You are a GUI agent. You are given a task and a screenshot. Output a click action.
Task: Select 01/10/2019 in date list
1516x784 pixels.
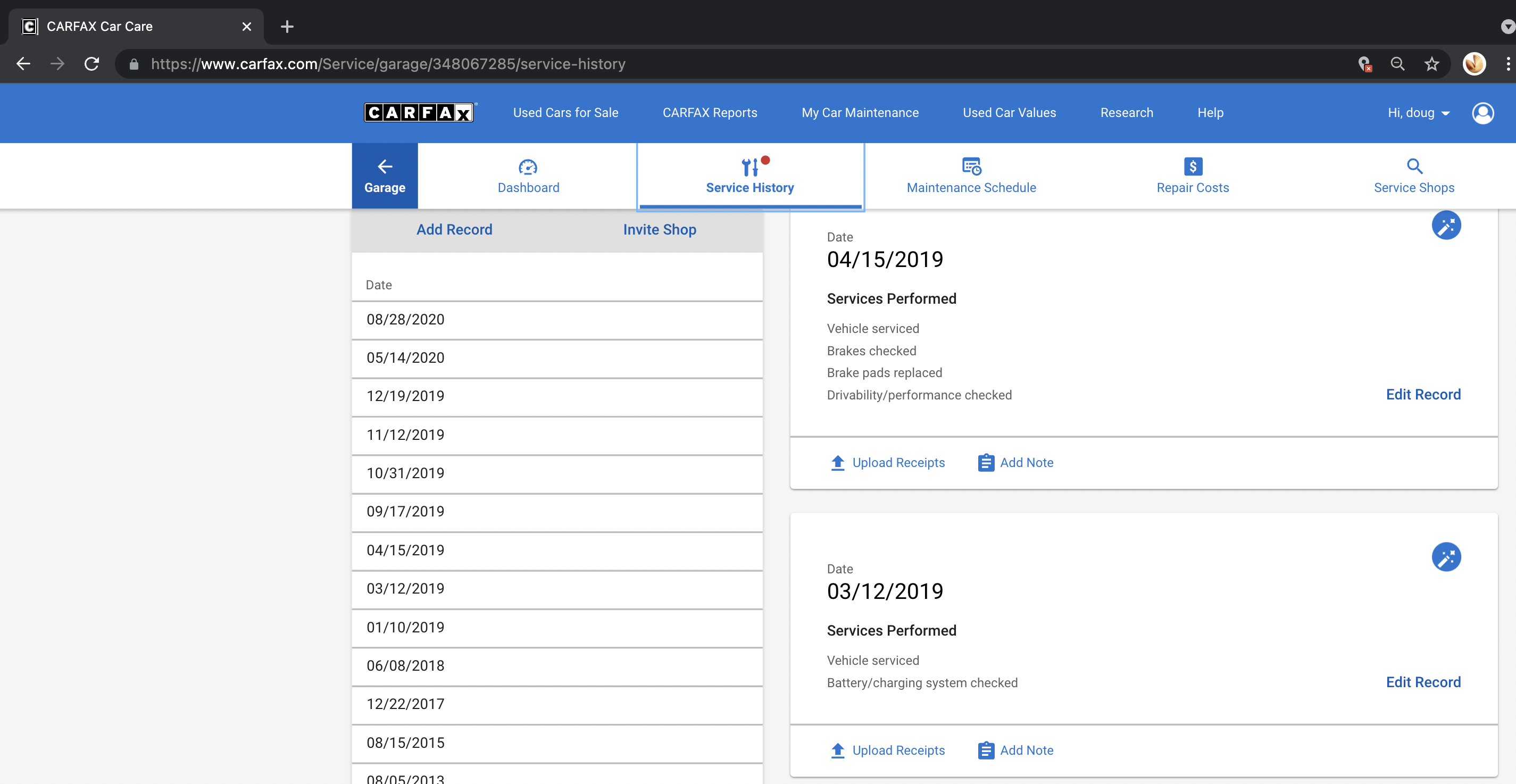(557, 628)
